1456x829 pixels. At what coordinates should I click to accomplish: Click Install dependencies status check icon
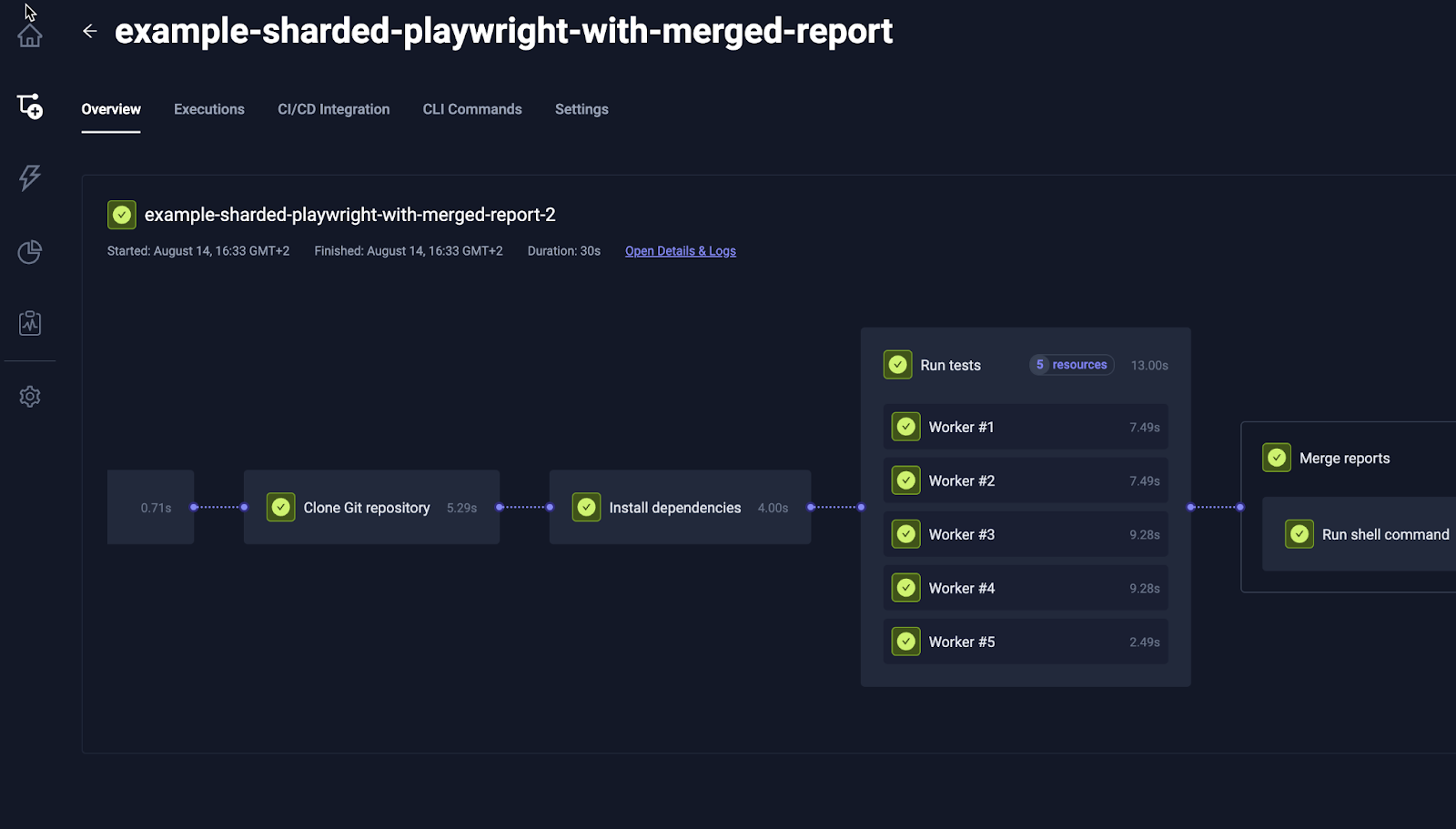(587, 507)
